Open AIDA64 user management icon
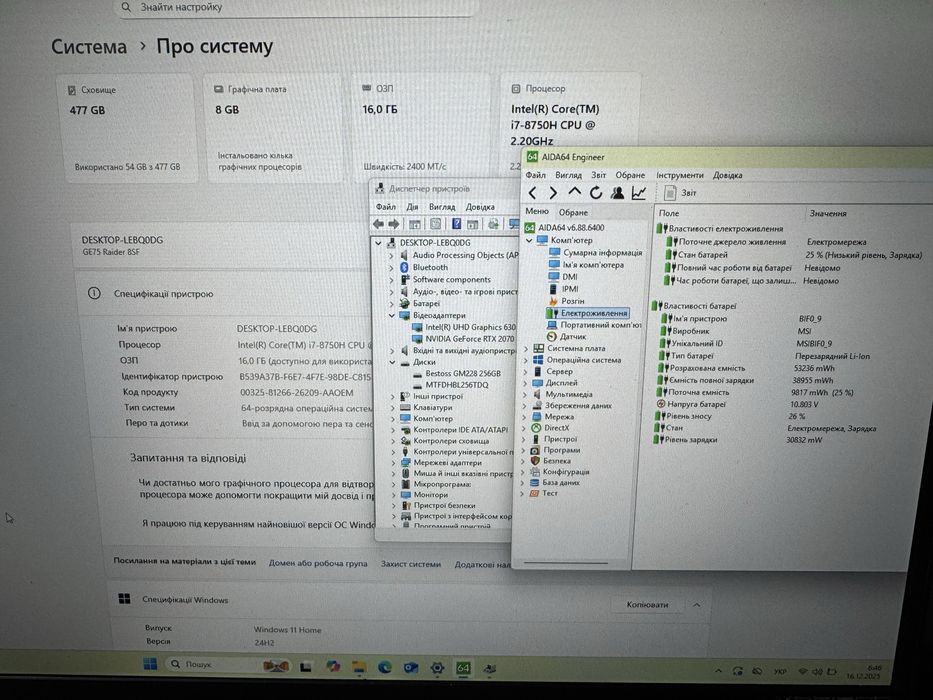Screen dimensions: 933x700 pyautogui.click(x=618, y=192)
